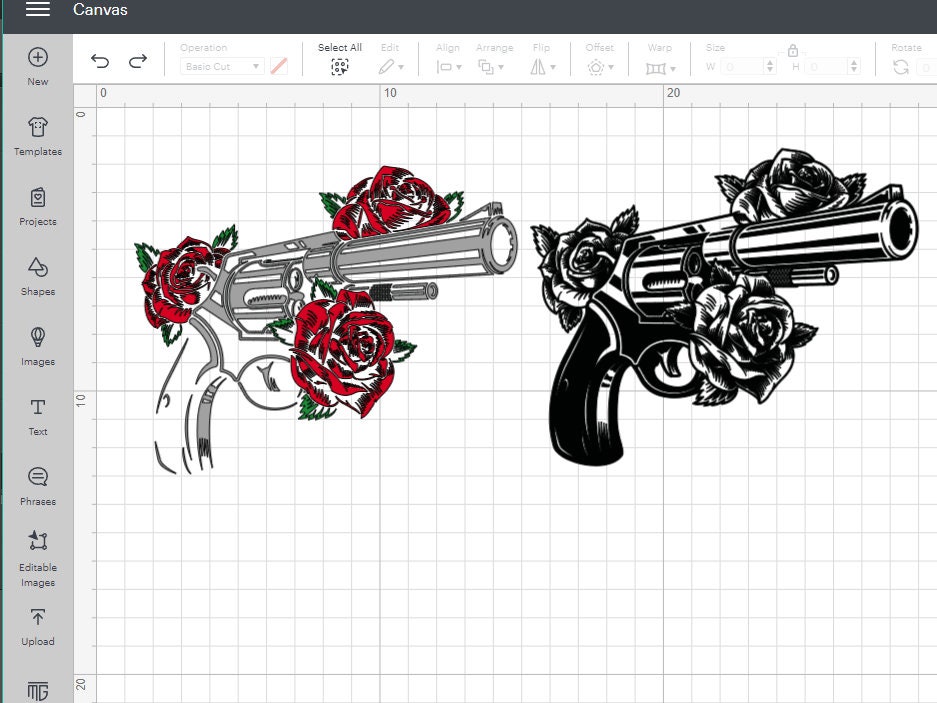Open the Operation Basic Cut dropdown
Screen dimensions: 937x703
[x=222, y=66]
